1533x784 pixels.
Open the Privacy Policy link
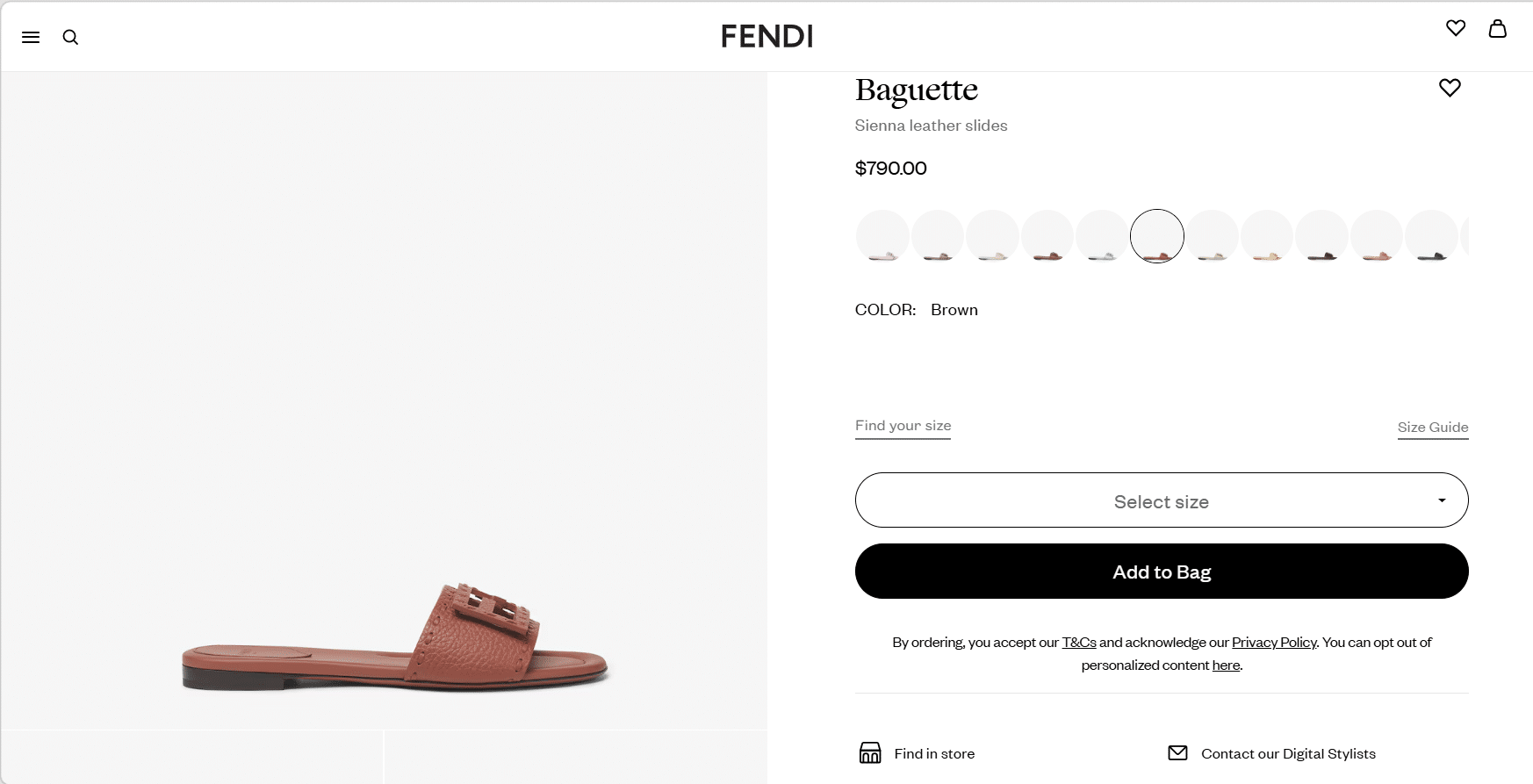point(1274,643)
